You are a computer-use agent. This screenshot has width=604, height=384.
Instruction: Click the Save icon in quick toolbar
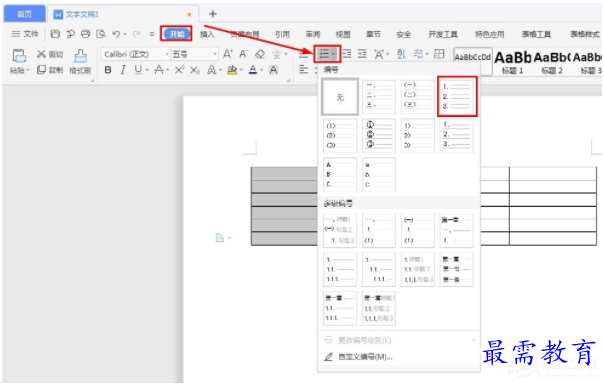[55, 34]
